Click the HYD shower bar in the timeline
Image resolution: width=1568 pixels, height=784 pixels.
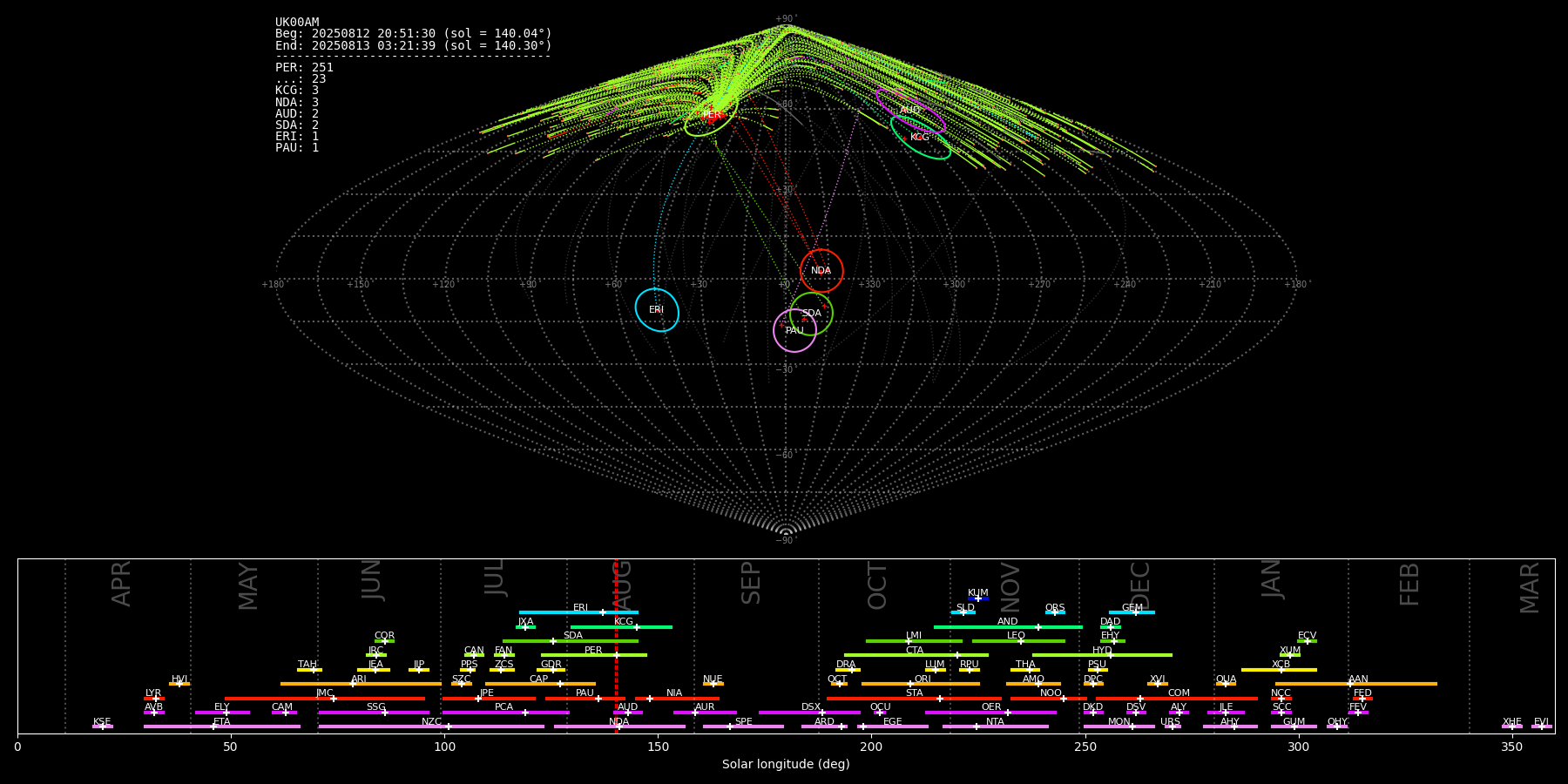click(1102, 655)
